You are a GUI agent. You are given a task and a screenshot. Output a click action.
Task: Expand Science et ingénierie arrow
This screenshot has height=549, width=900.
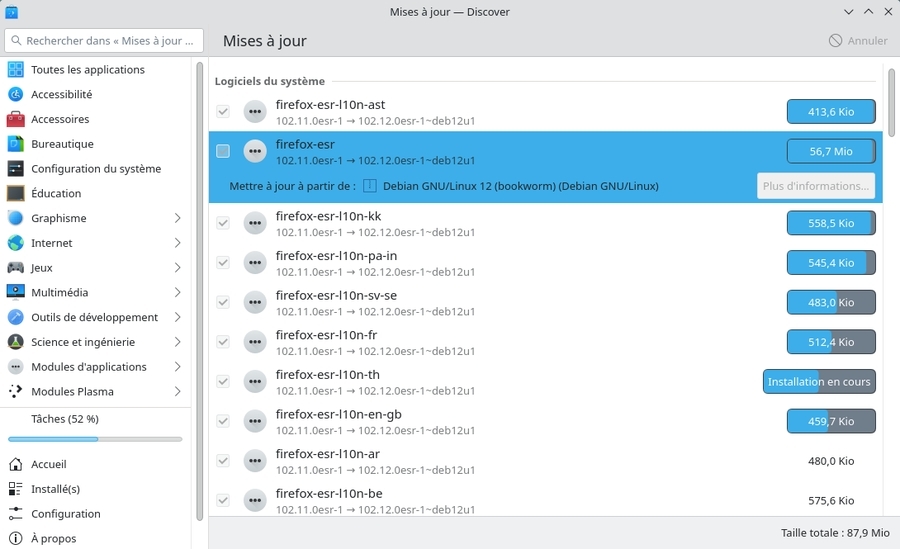[x=177, y=342]
